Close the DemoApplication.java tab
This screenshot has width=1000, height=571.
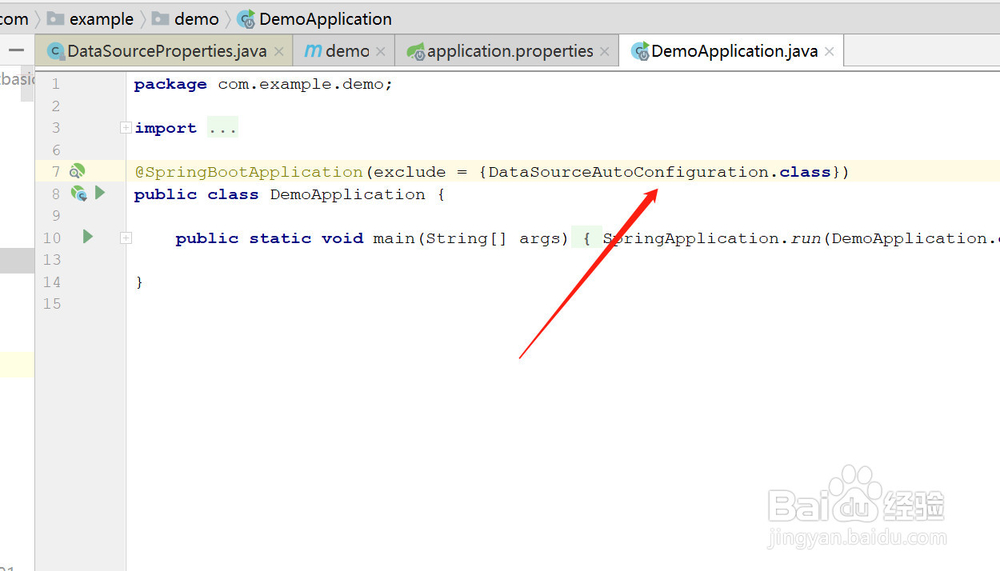[829, 52]
